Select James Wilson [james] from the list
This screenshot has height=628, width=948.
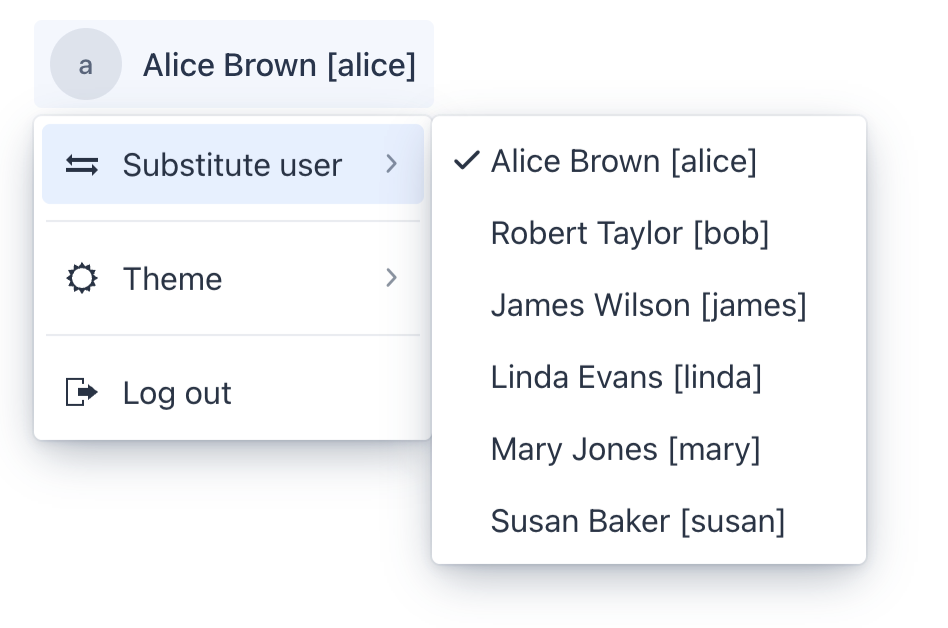(648, 305)
